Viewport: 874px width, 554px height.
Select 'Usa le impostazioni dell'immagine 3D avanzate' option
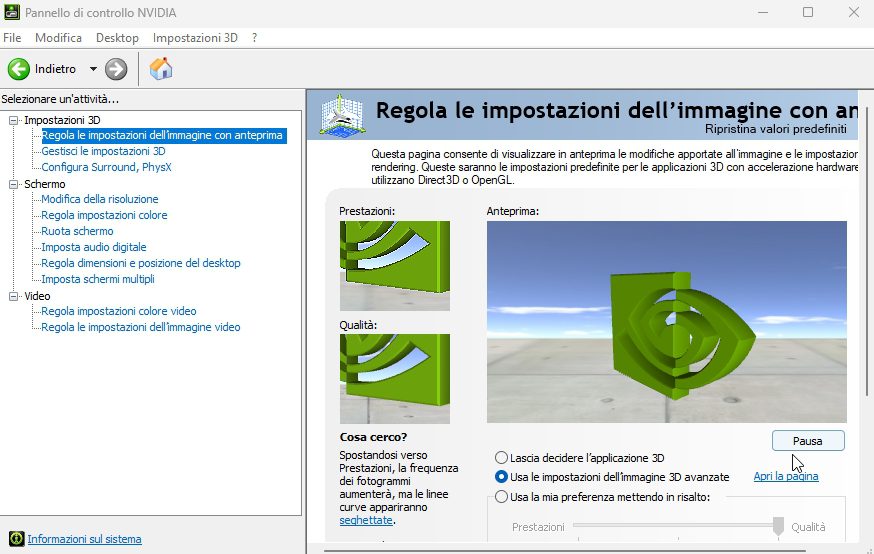(501, 477)
